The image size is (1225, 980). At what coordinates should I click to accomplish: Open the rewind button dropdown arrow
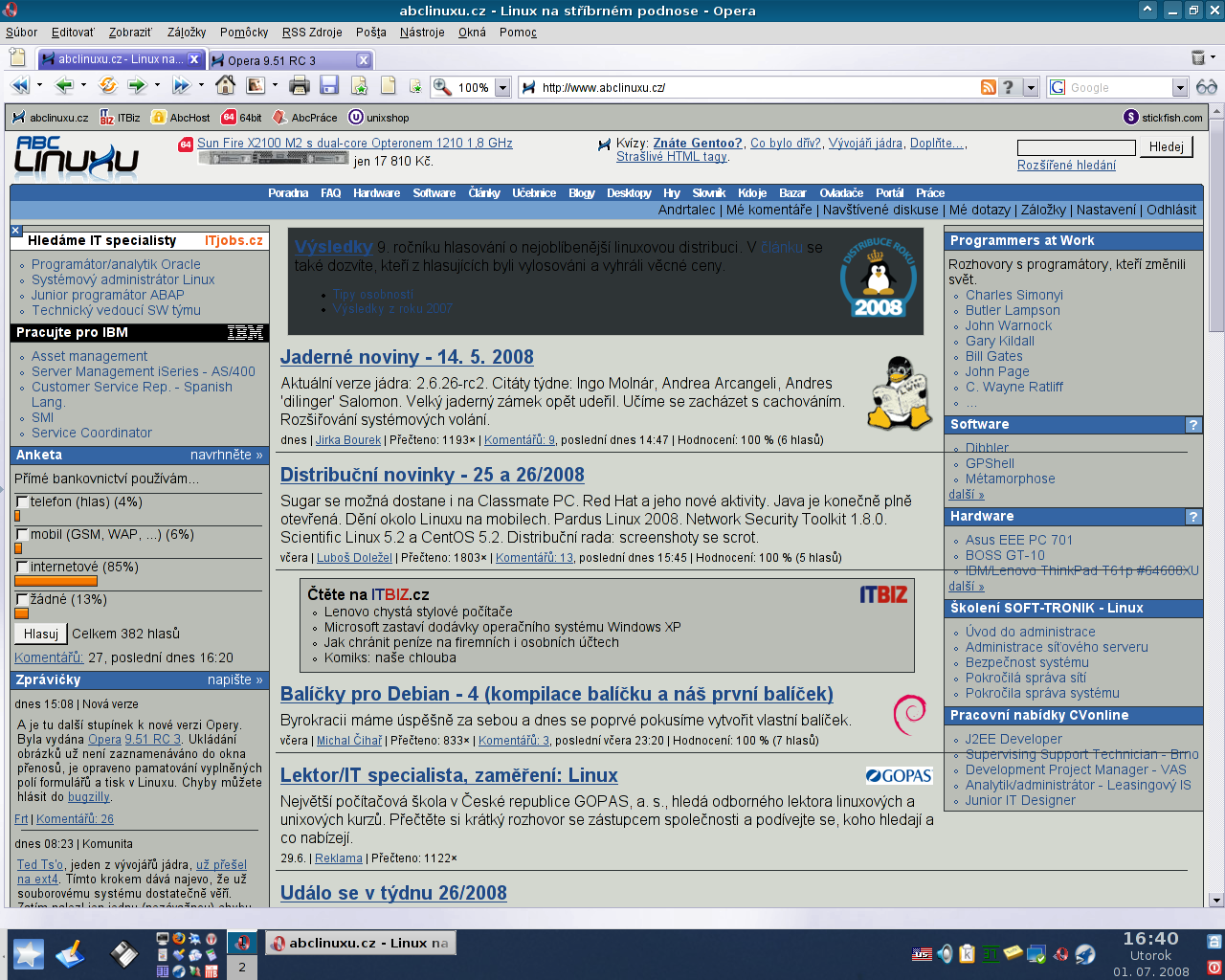(39, 86)
